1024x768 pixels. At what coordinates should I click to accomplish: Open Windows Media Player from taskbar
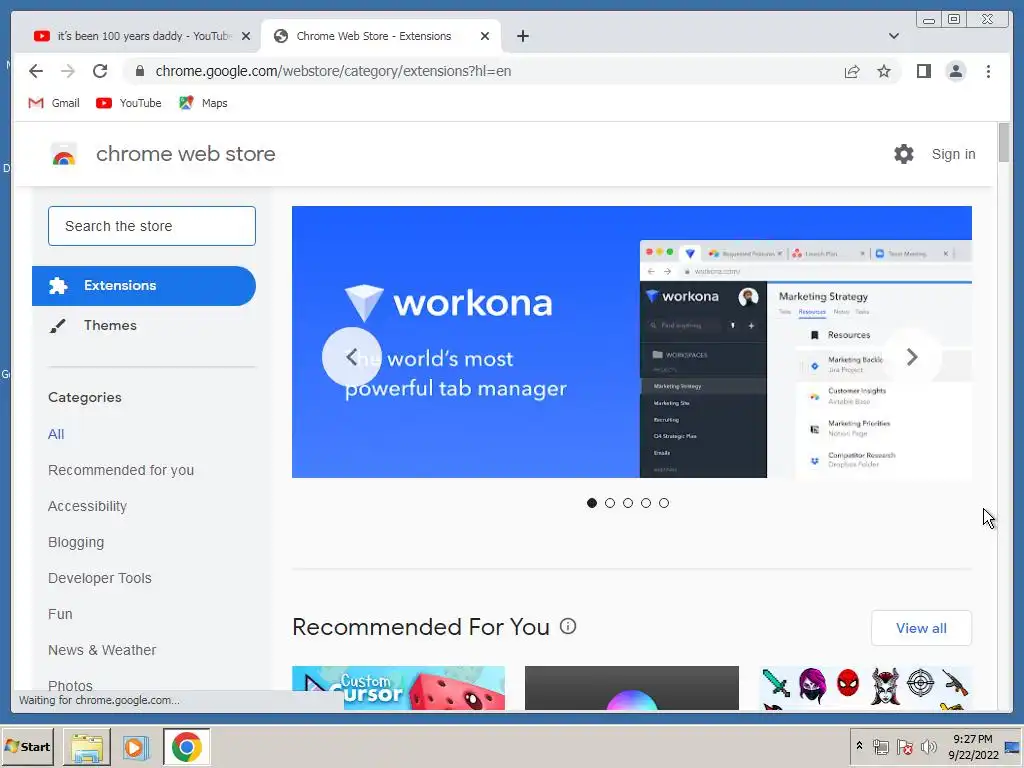136,747
